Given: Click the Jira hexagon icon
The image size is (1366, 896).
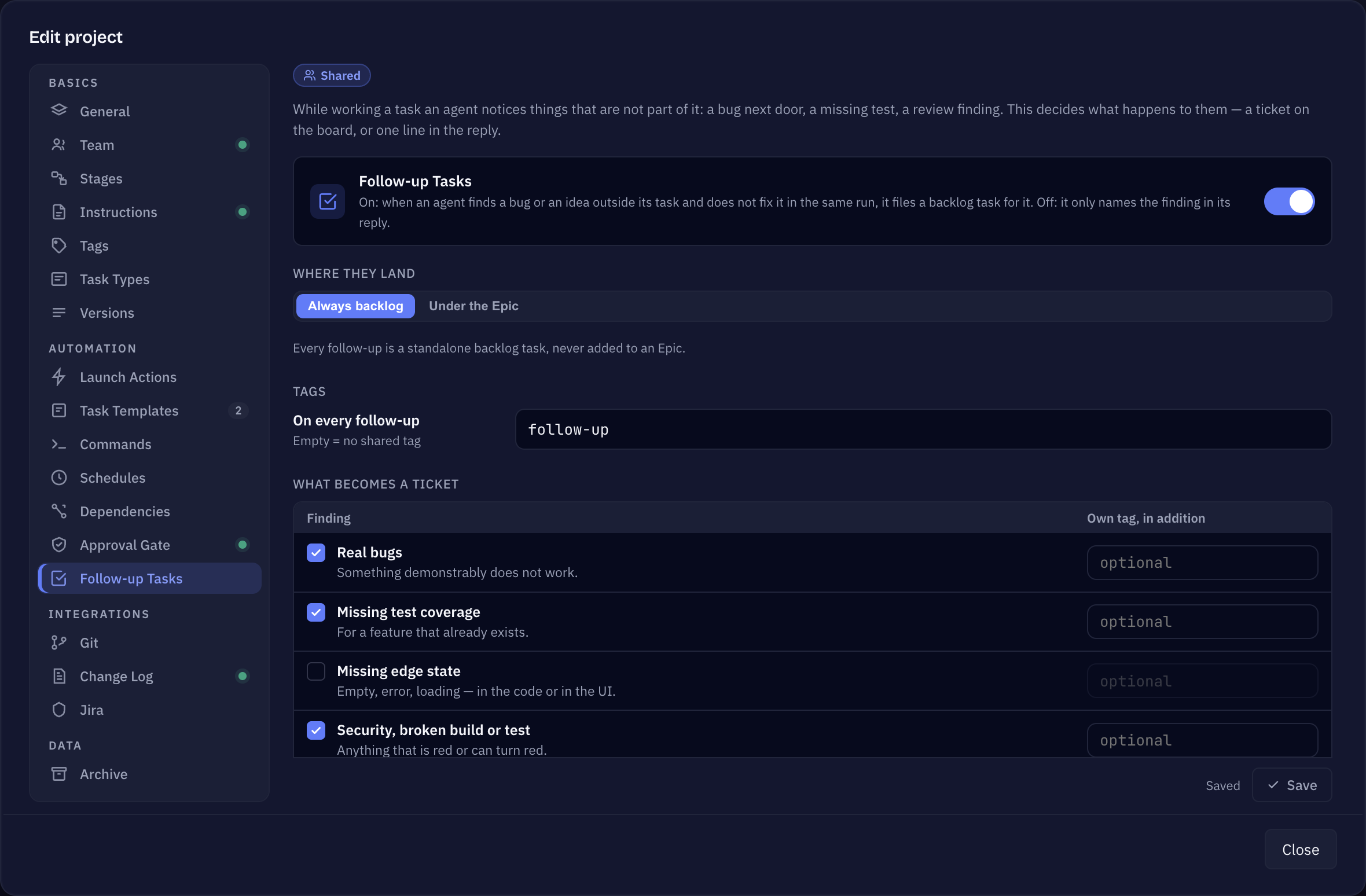Looking at the screenshot, I should [x=59, y=709].
